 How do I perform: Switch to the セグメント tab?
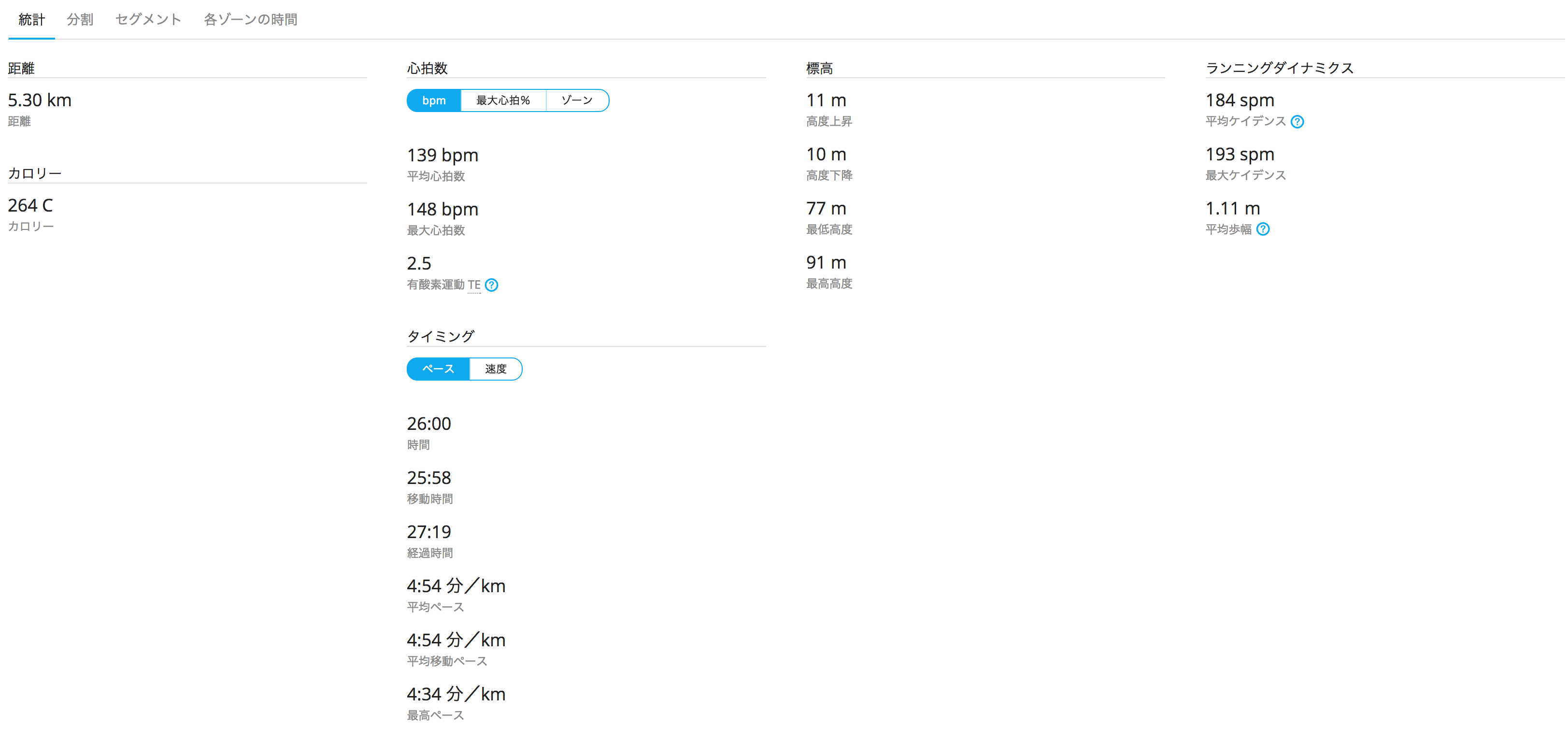point(148,19)
